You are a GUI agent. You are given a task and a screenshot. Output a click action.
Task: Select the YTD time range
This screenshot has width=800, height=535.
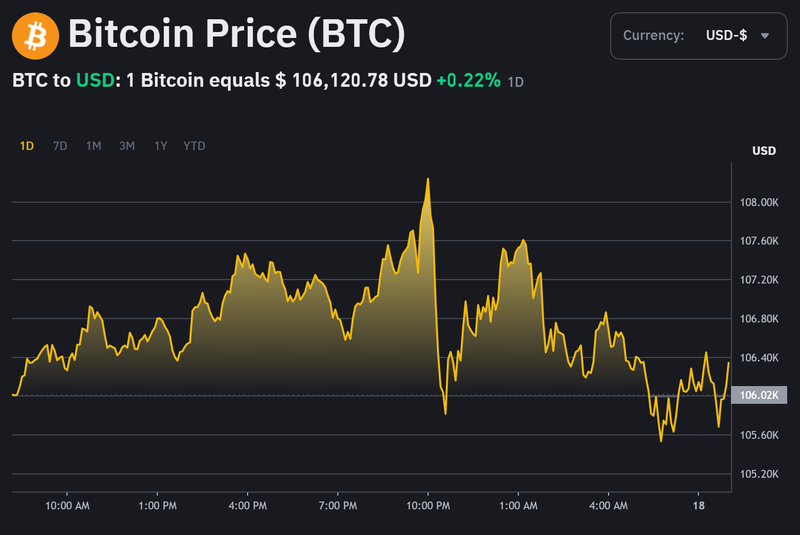[x=194, y=146]
